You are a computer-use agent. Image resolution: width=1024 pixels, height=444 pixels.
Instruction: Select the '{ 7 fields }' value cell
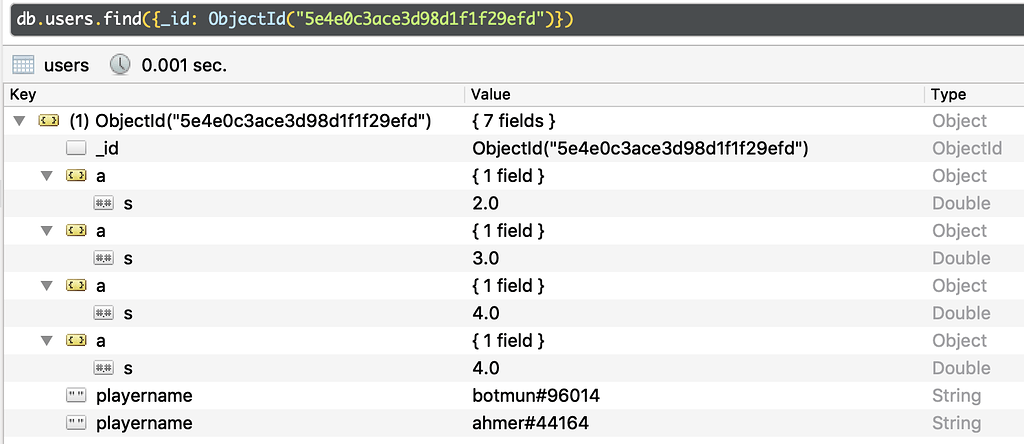pyautogui.click(x=513, y=122)
